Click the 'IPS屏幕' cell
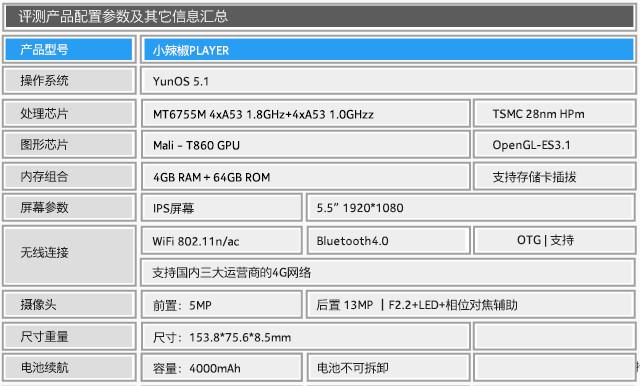The width and height of the screenshot is (640, 386). pos(222,207)
